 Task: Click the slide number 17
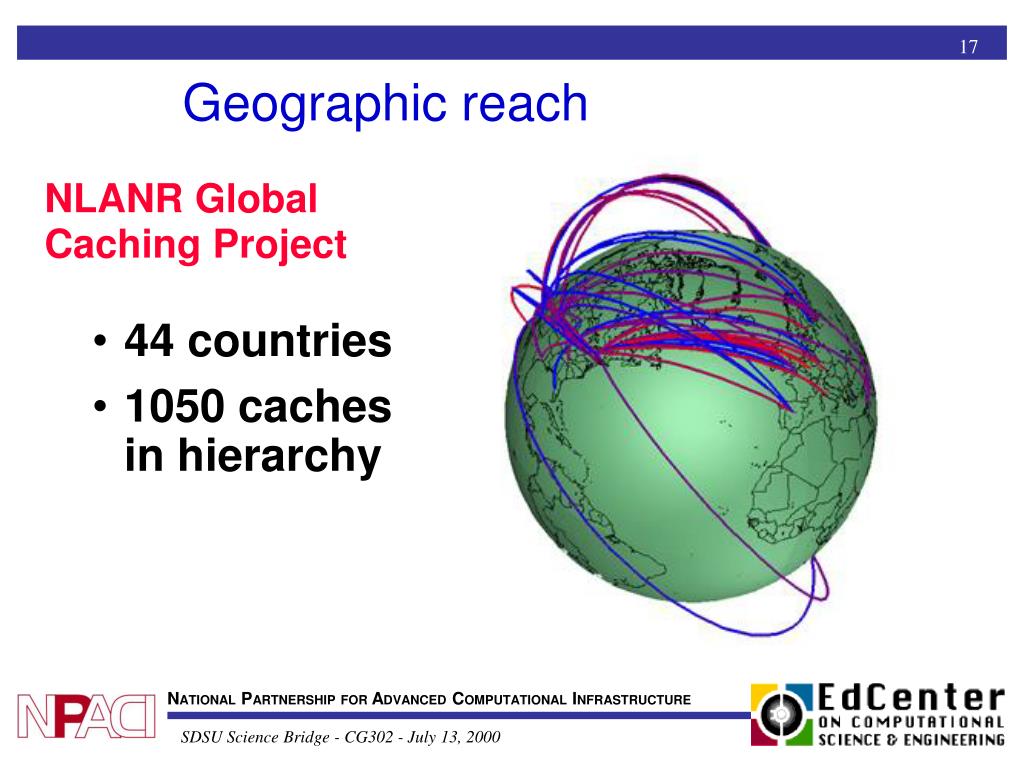[968, 47]
